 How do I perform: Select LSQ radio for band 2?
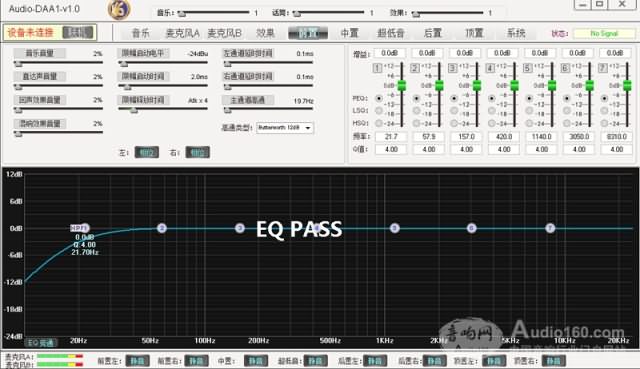pyautogui.click(x=416, y=111)
